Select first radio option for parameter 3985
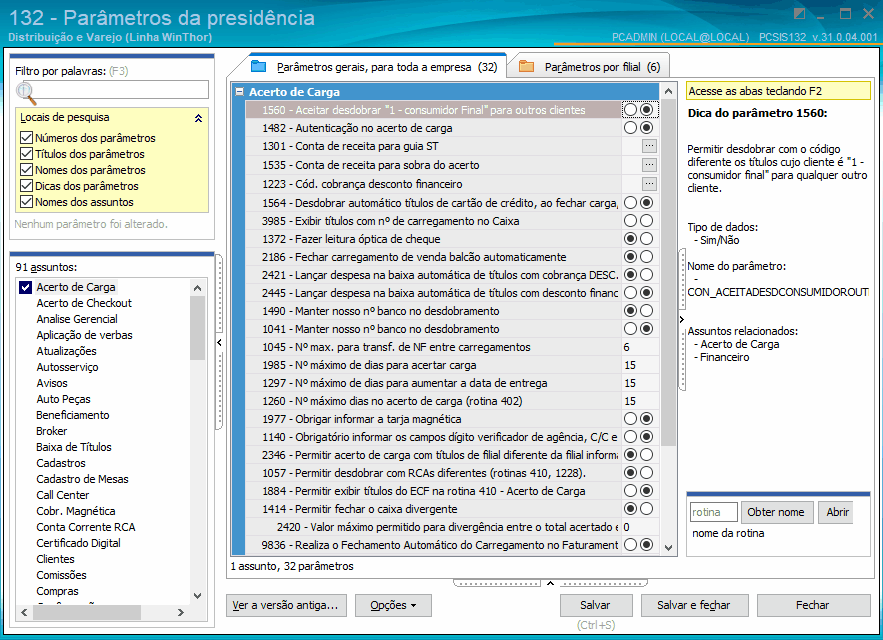Viewport: 883px width, 640px height. point(630,221)
